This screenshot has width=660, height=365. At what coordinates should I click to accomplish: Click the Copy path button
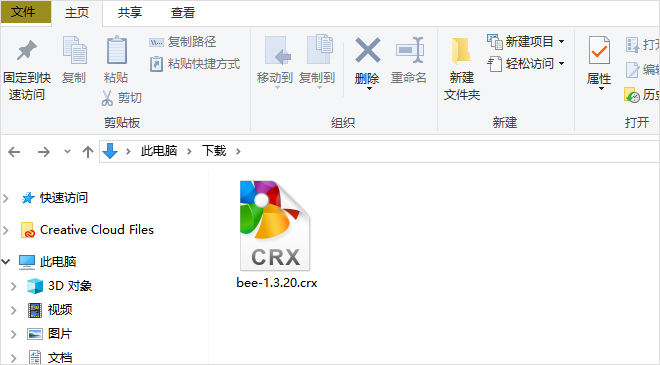click(183, 42)
